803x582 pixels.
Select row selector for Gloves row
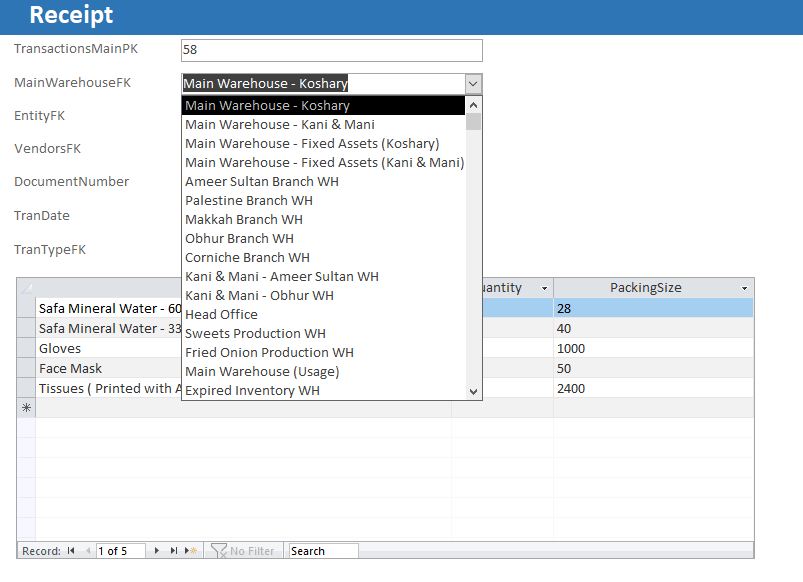26,348
